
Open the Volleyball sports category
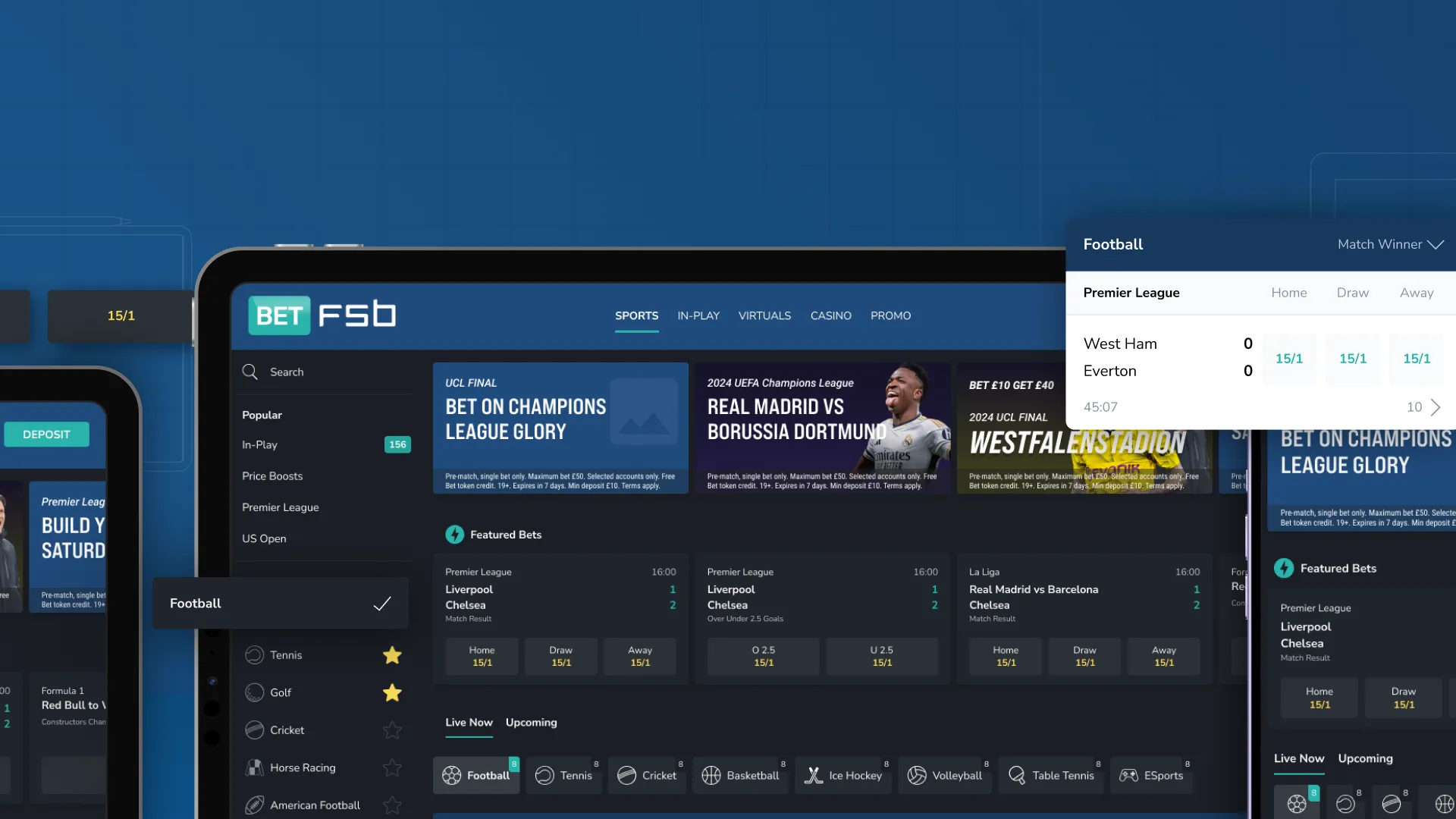pos(915,775)
